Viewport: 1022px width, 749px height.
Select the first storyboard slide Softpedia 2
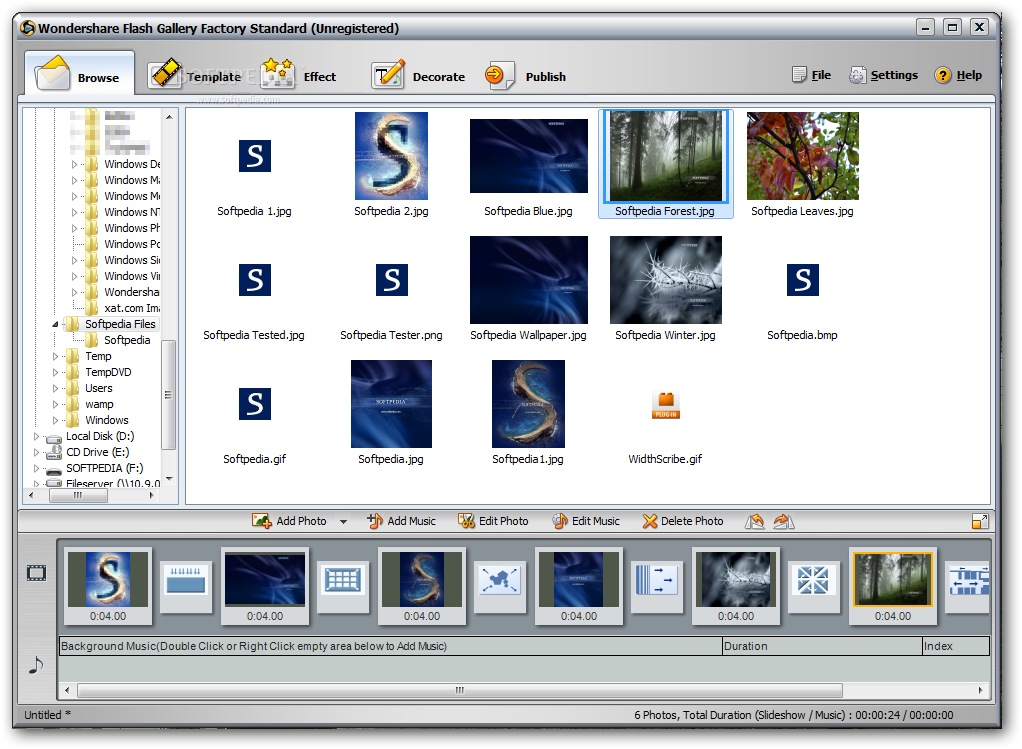108,585
